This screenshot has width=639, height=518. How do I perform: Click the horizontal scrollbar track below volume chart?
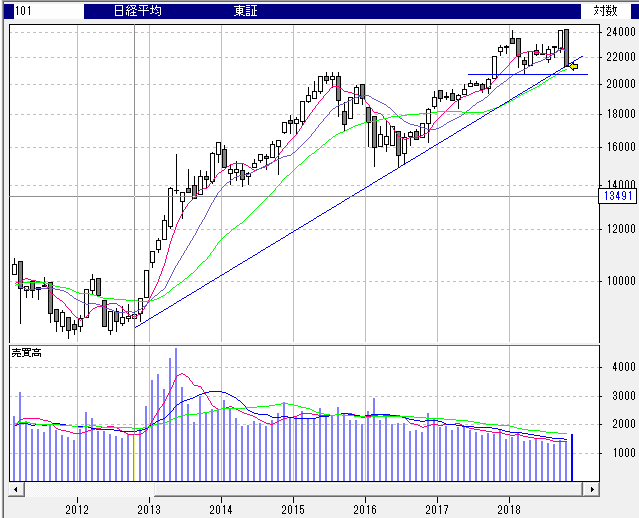[x=300, y=489]
